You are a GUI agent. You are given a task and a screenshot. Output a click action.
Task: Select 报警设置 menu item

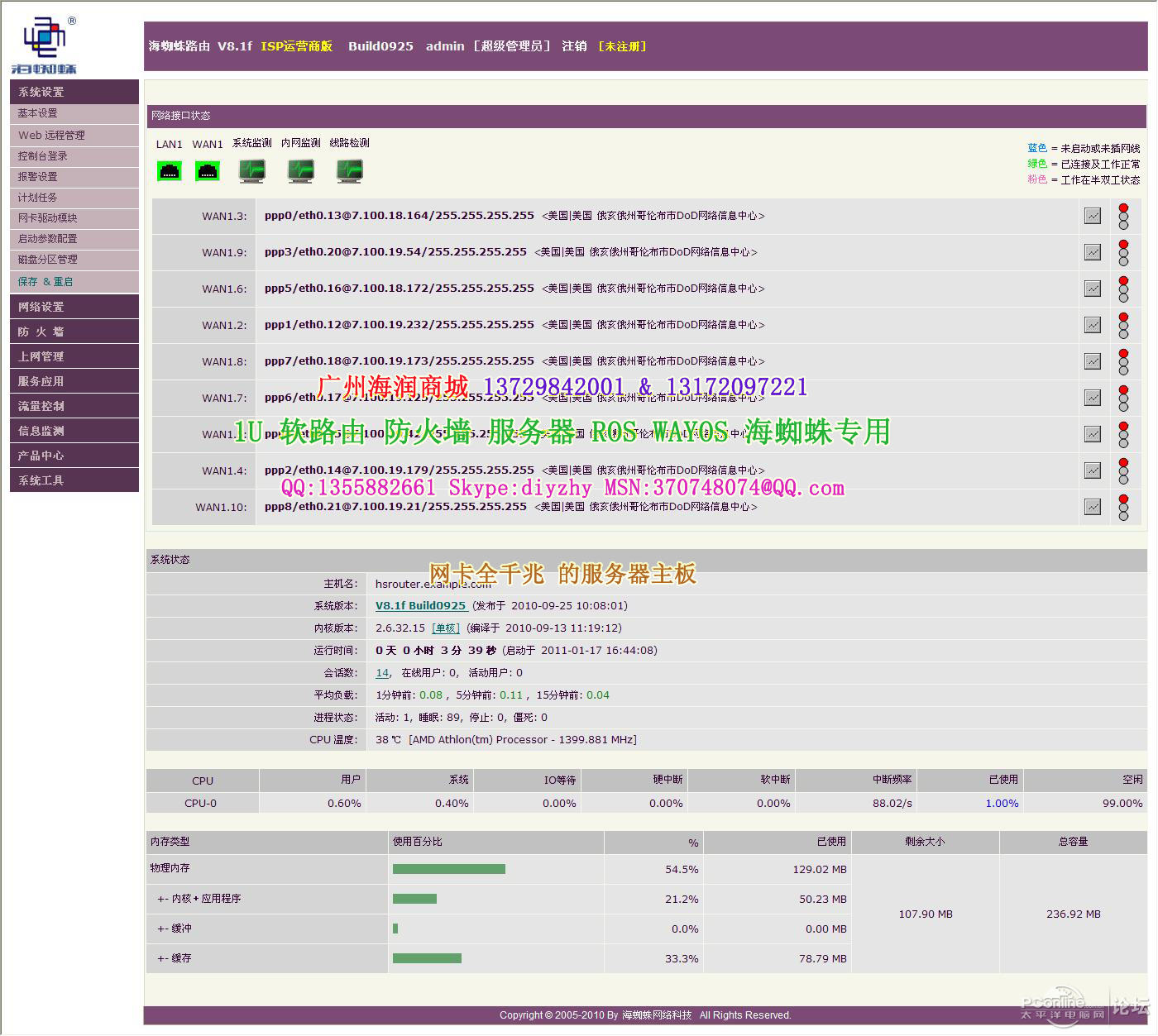coord(74,176)
